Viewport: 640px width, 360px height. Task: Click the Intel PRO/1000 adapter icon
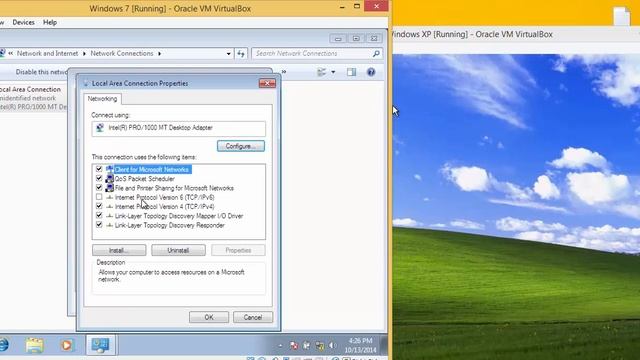pos(100,128)
